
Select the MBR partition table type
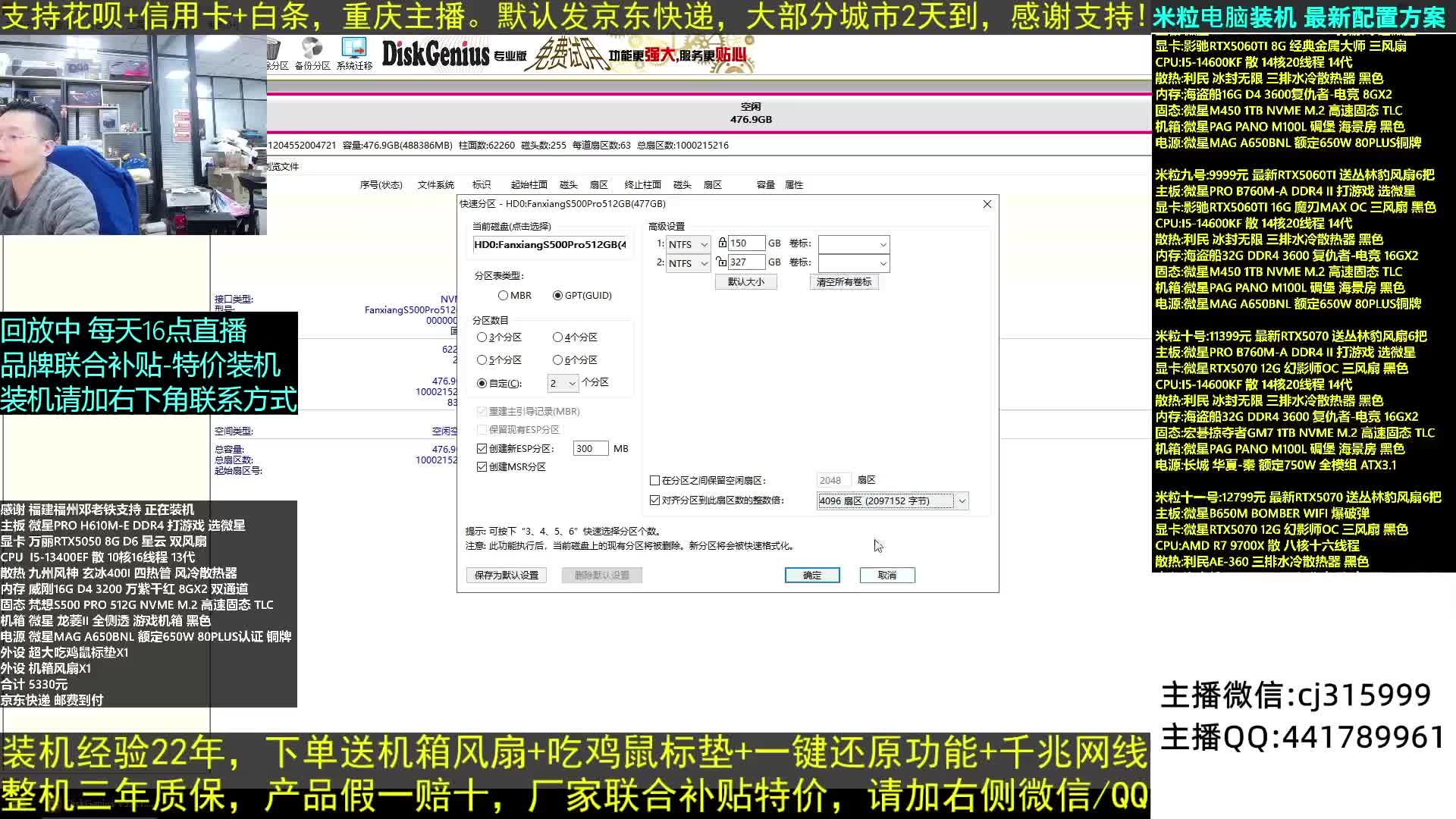(x=504, y=295)
